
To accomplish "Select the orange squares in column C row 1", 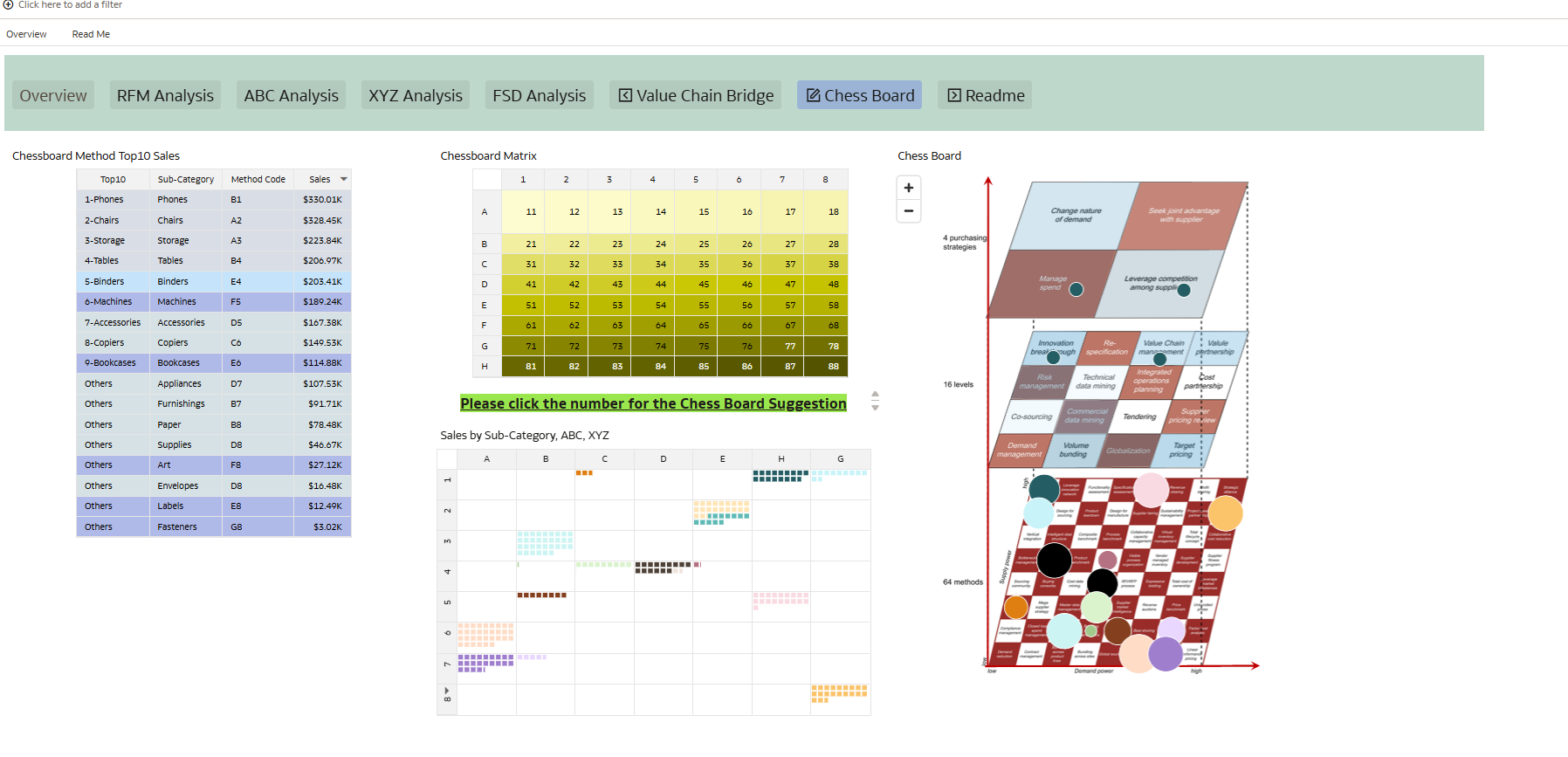I will coord(584,473).
